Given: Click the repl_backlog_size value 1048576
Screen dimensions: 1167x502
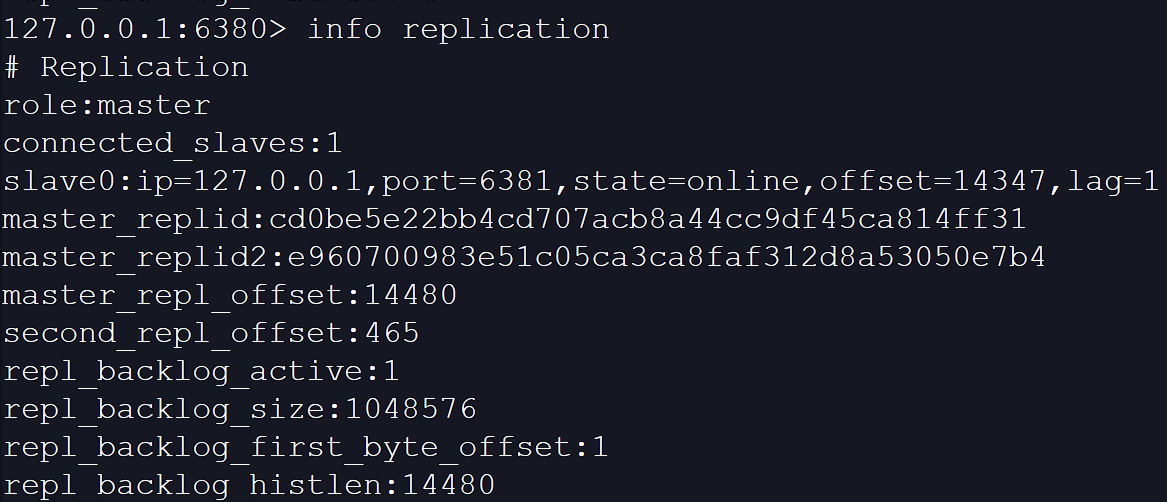Looking at the screenshot, I should [410, 409].
